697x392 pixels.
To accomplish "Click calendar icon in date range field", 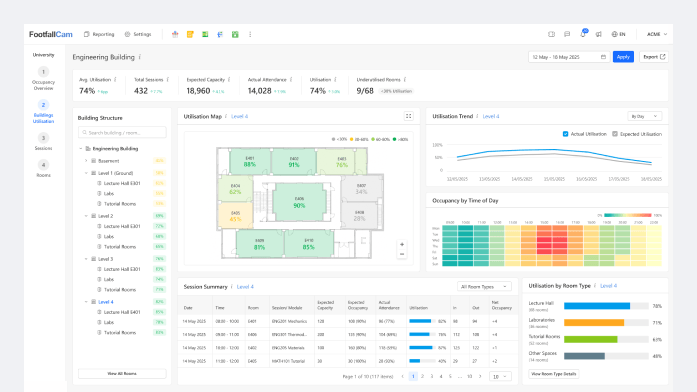I will pos(603,57).
